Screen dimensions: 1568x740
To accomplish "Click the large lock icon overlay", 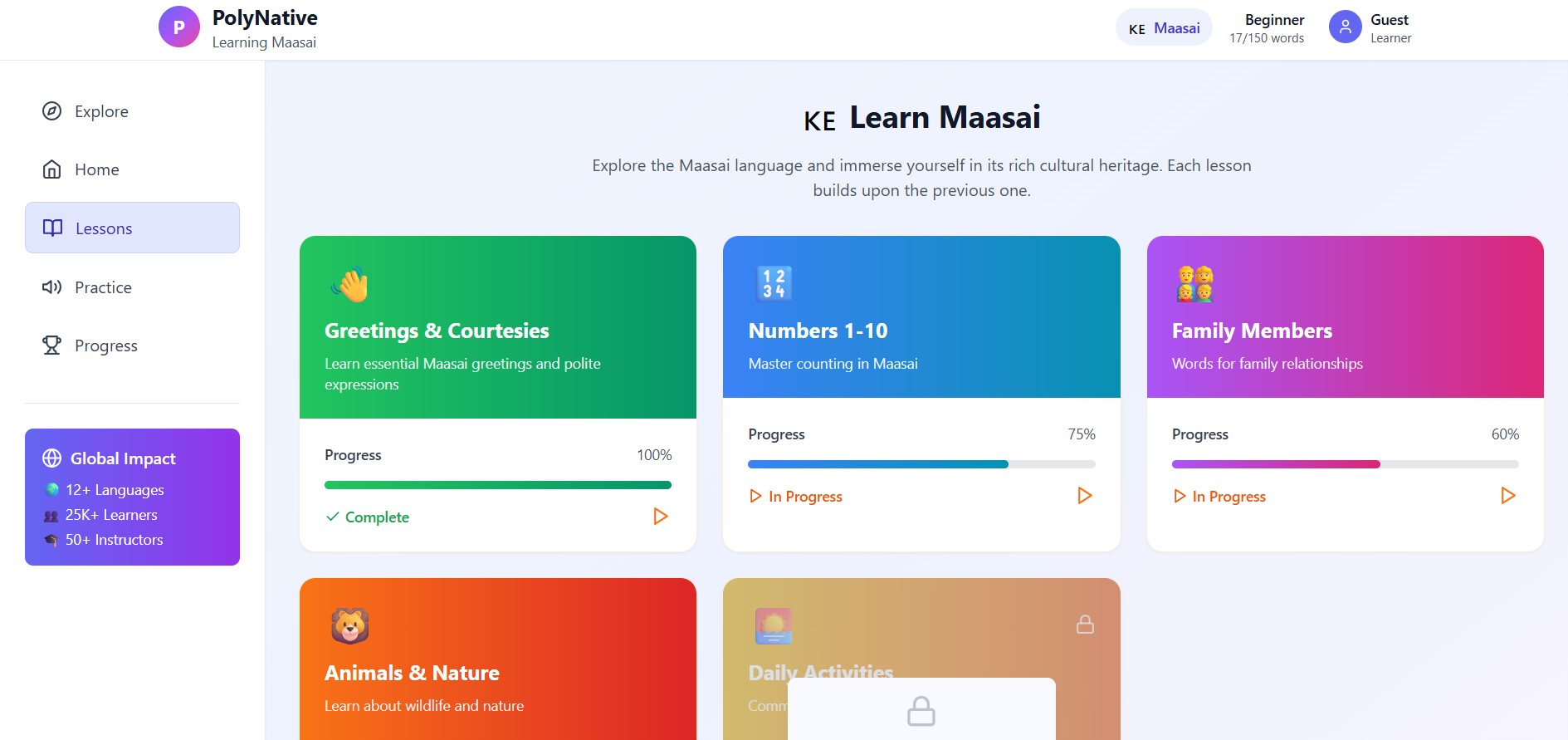I will pos(921,711).
